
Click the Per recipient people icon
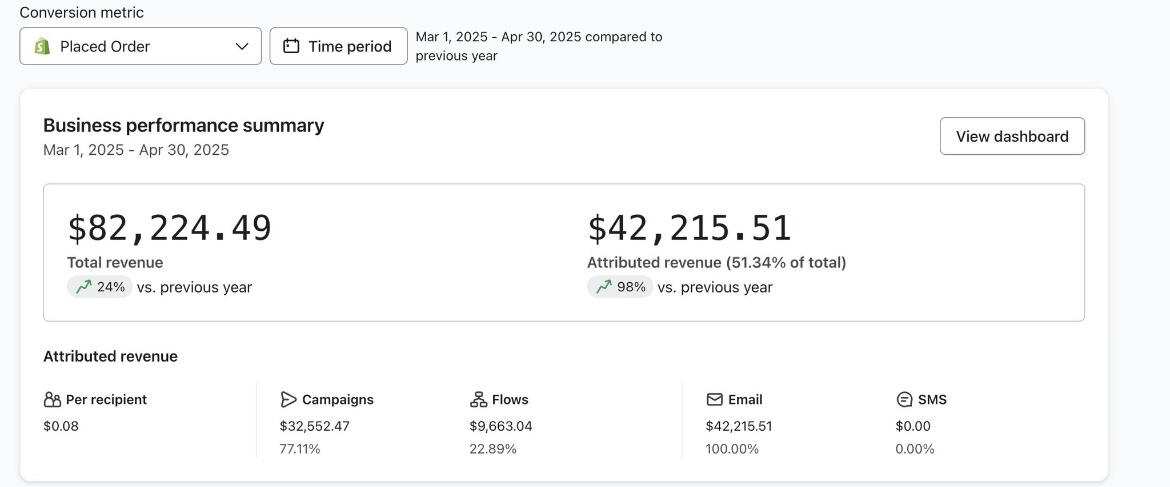click(53, 400)
